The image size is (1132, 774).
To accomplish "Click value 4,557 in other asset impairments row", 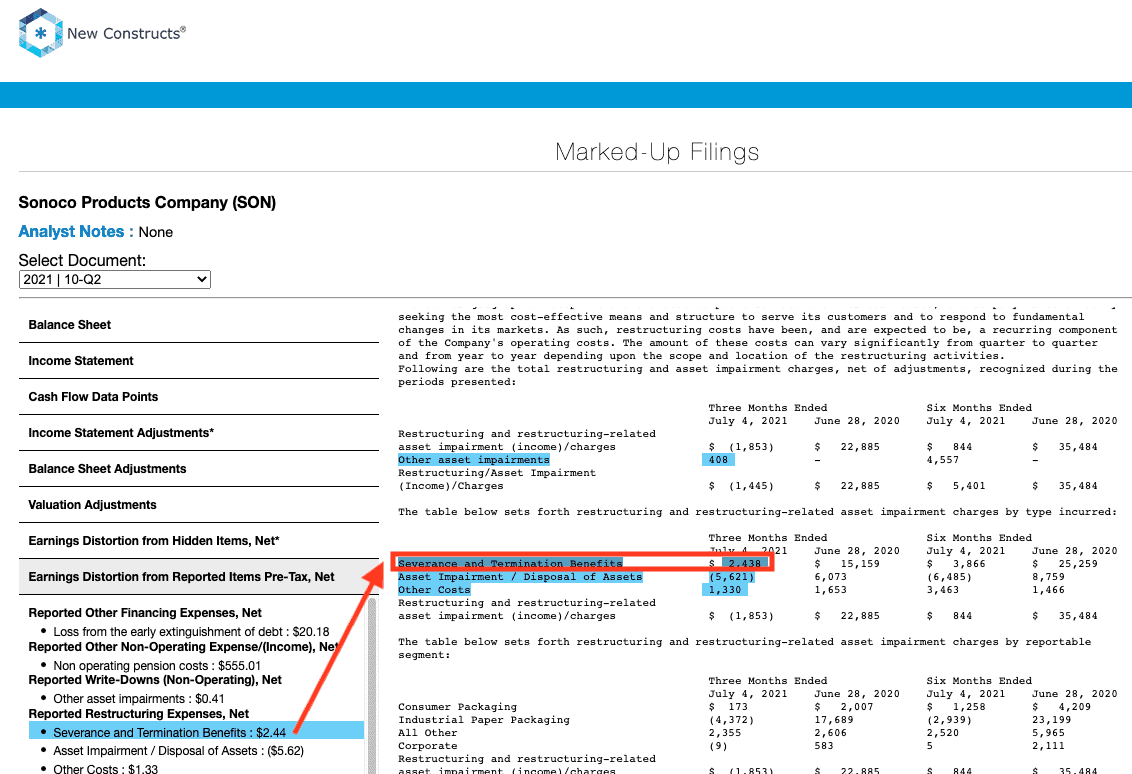I will [x=943, y=460].
